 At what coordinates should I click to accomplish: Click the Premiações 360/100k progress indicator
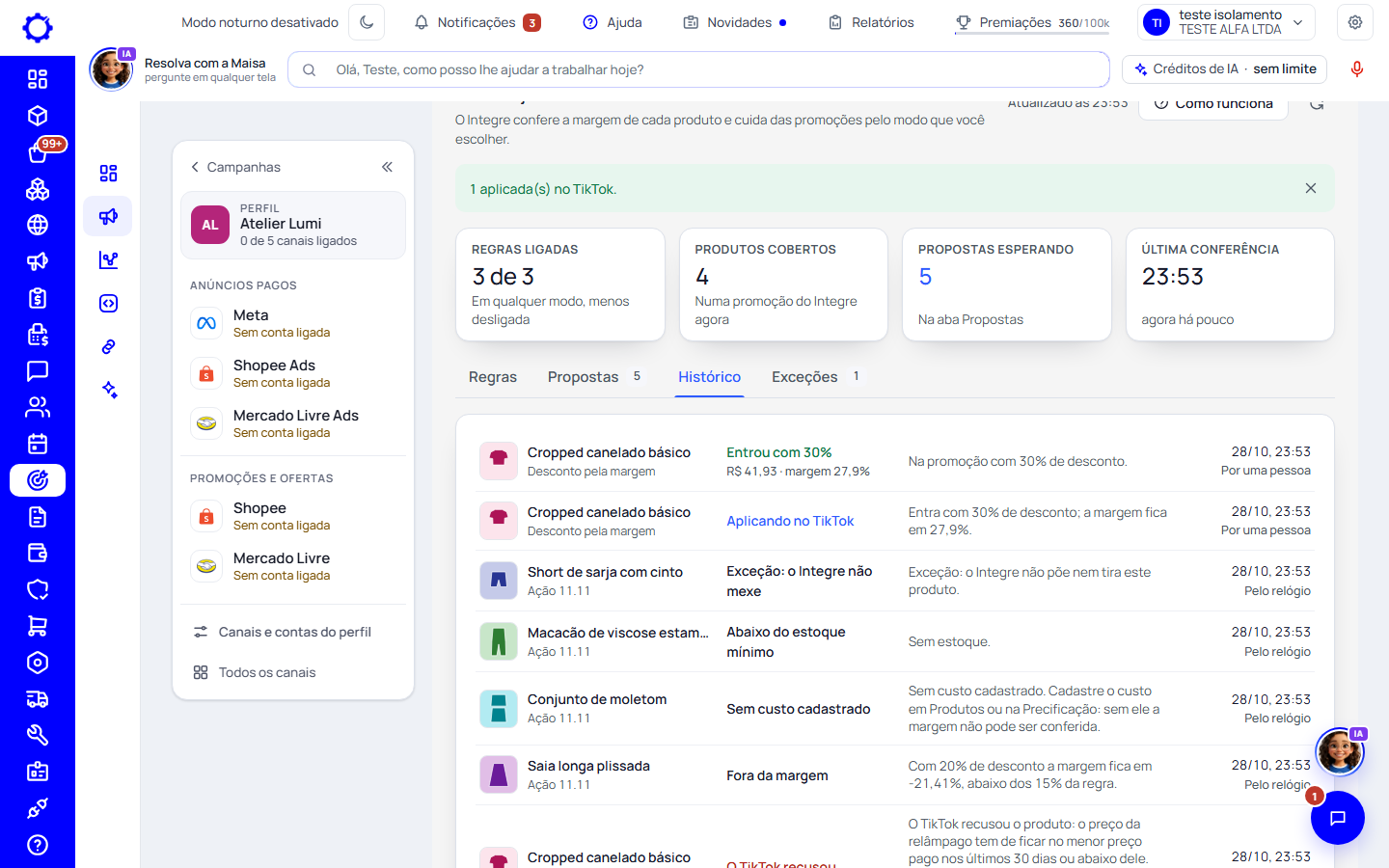click(1032, 22)
